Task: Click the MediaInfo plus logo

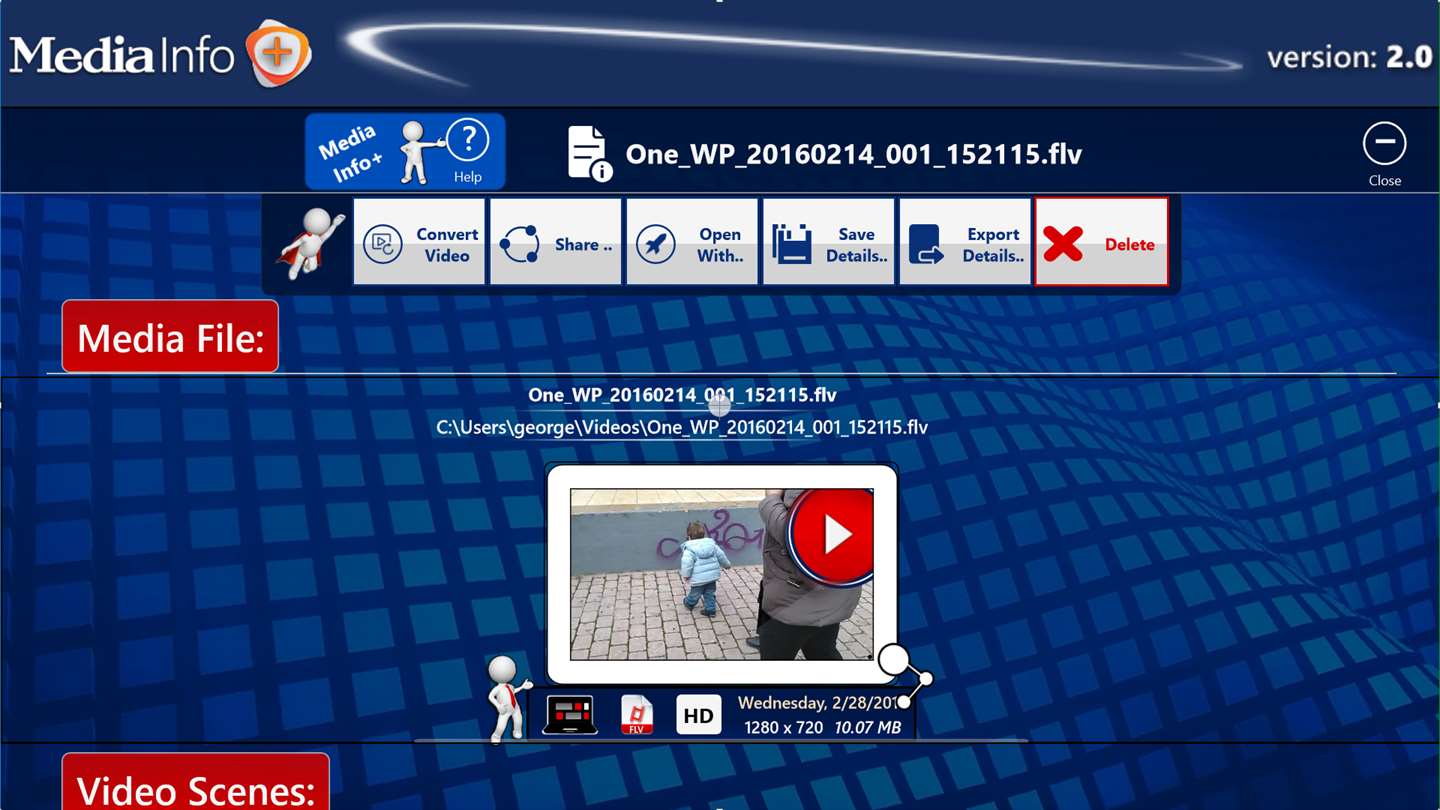Action: click(x=161, y=53)
